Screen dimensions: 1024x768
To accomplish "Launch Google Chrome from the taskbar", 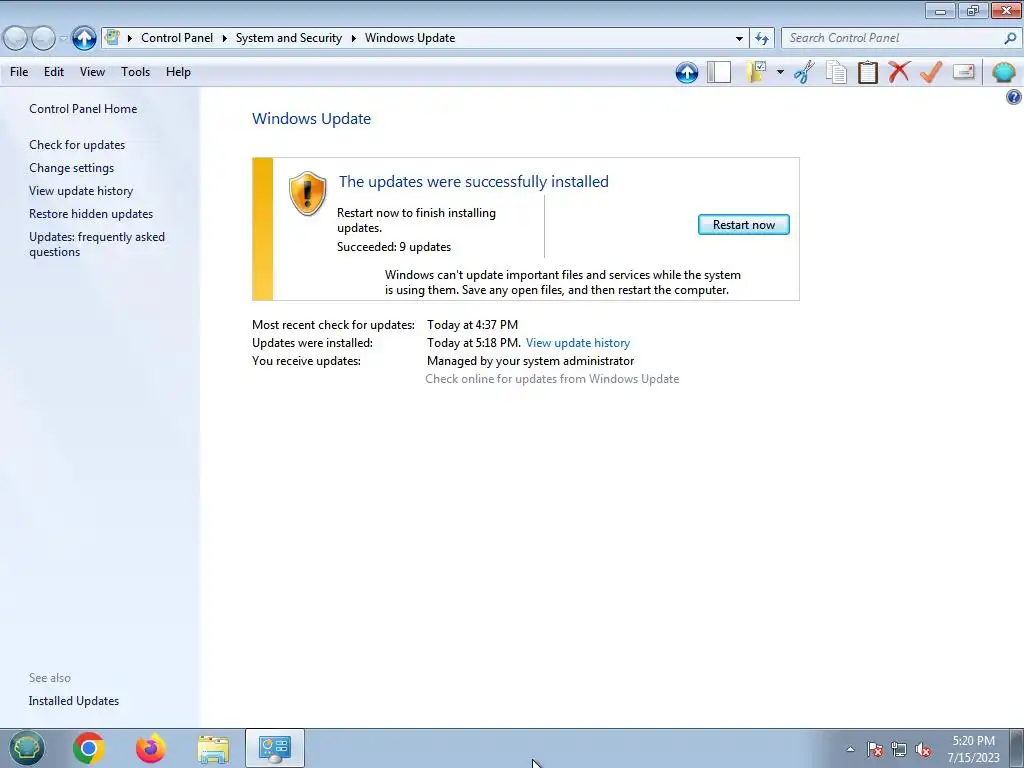I will [88, 748].
